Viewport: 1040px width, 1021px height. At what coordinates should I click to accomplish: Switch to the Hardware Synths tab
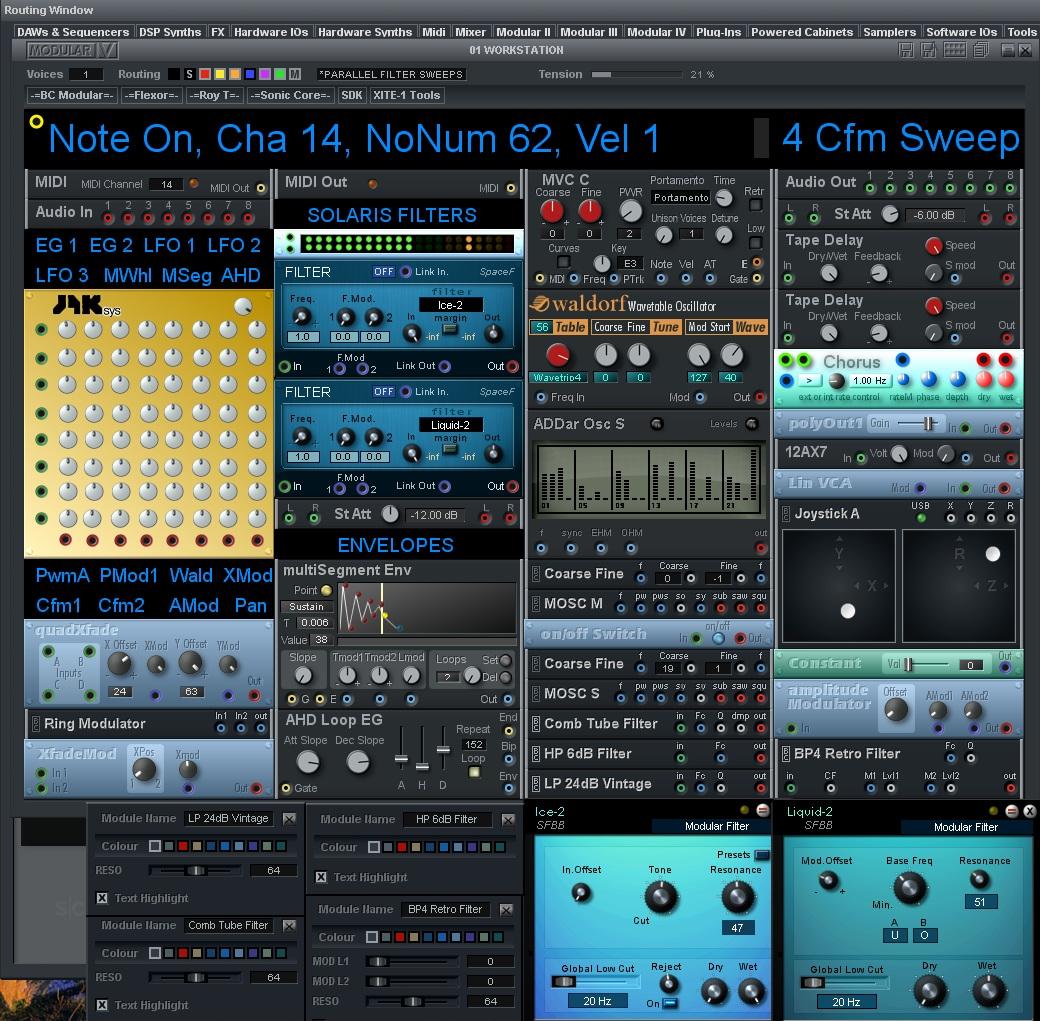pyautogui.click(x=365, y=32)
